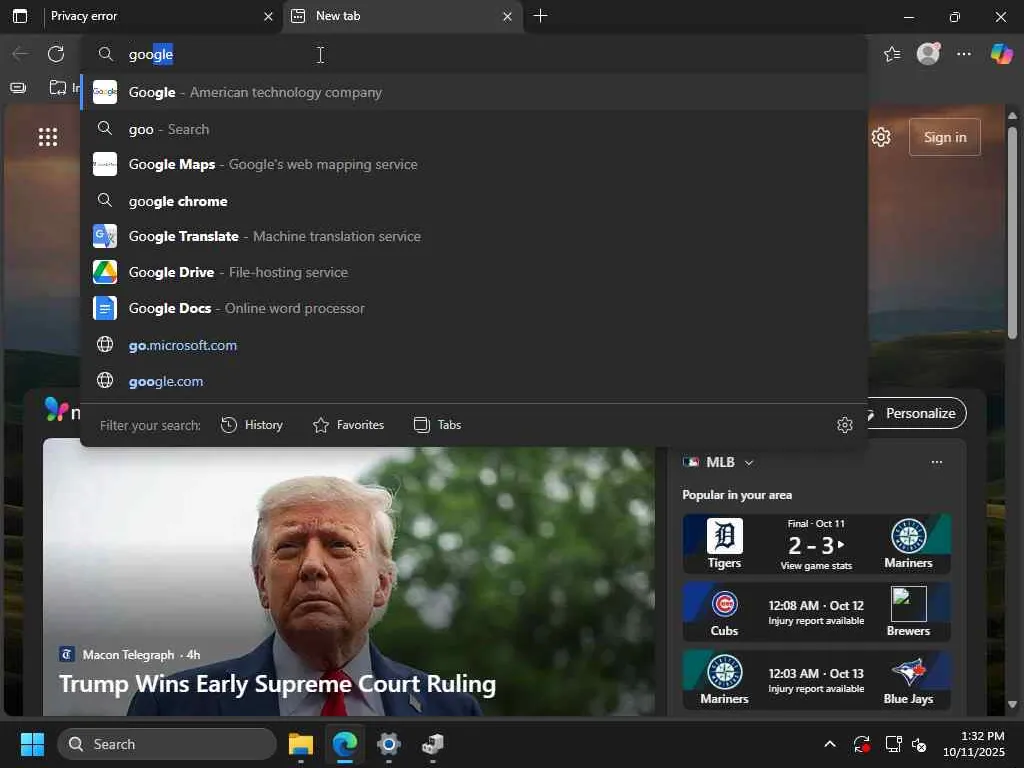Launch Copilot from toolbar icon
Image resolution: width=1024 pixels, height=768 pixels.
(1001, 54)
